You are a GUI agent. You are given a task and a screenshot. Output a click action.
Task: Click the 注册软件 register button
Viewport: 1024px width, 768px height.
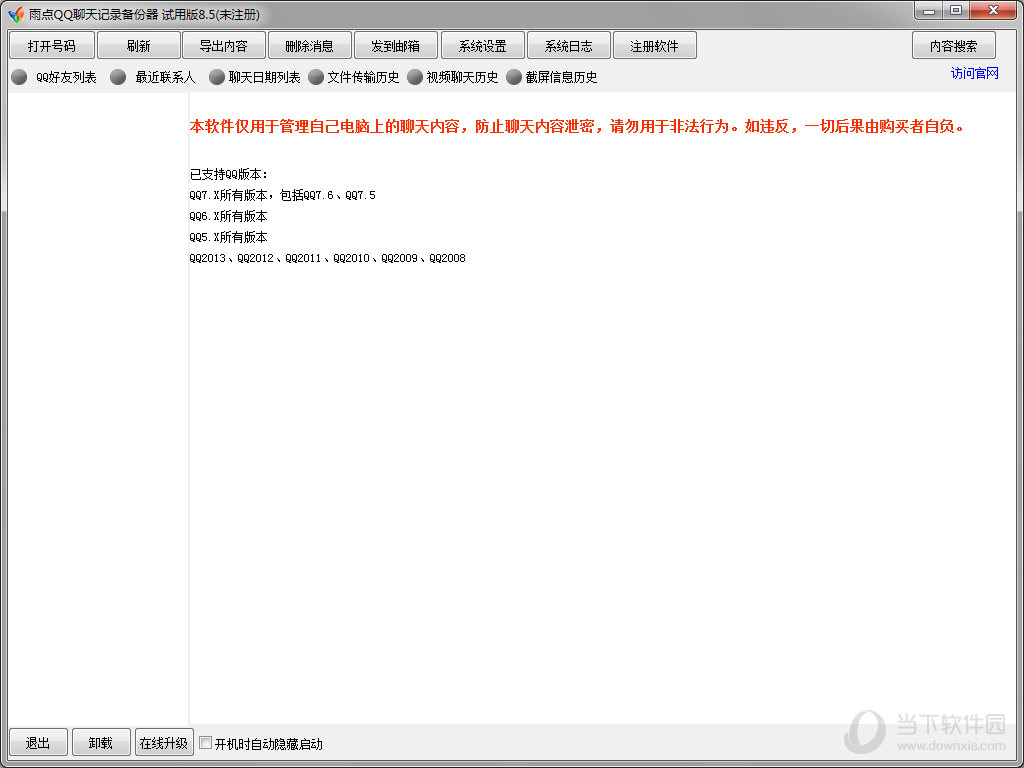coord(654,46)
